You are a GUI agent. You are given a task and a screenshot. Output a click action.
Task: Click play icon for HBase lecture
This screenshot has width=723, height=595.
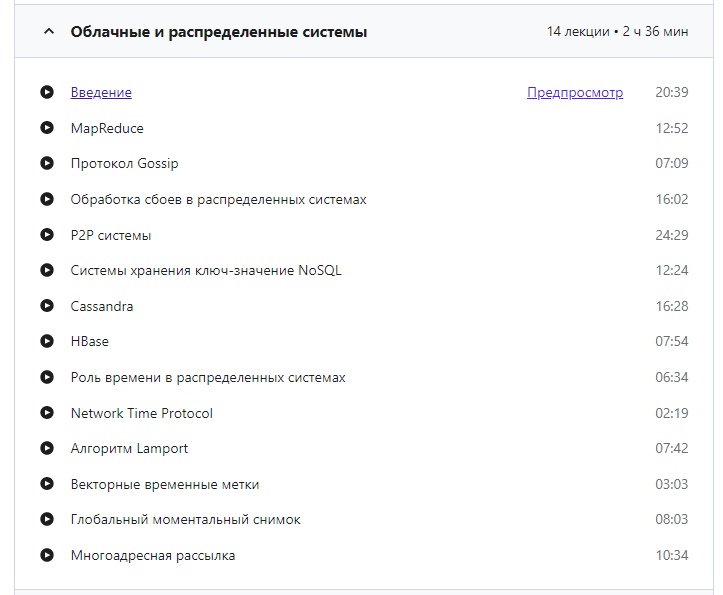(47, 342)
